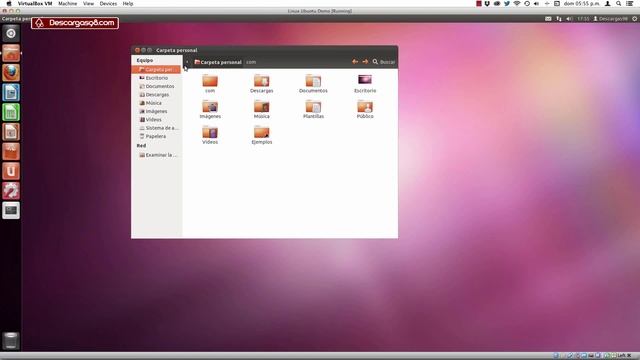Image resolution: width=640 pixels, height=360 pixels.
Task: Open the Descargas98 user menu in Ubuntu panel
Action: tap(610, 19)
